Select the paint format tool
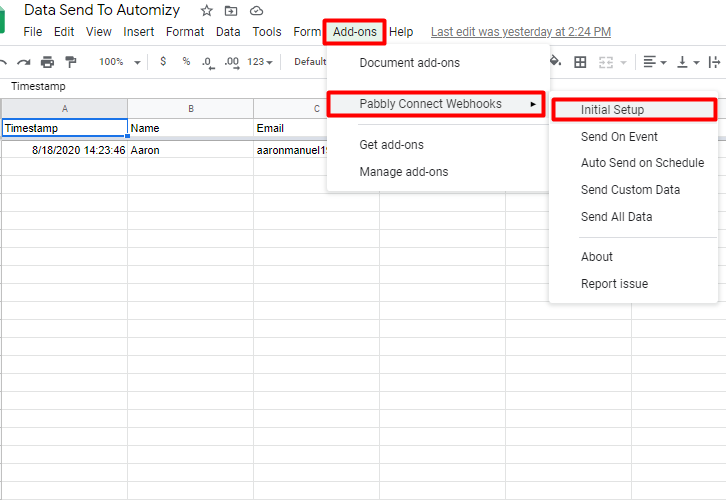This screenshot has width=726, height=500. [70, 62]
